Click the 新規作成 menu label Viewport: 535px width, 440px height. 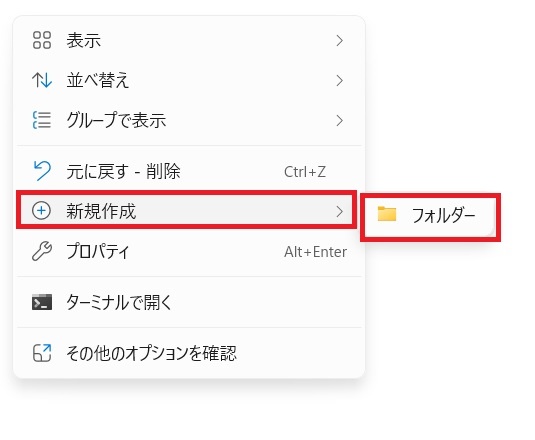(101, 211)
